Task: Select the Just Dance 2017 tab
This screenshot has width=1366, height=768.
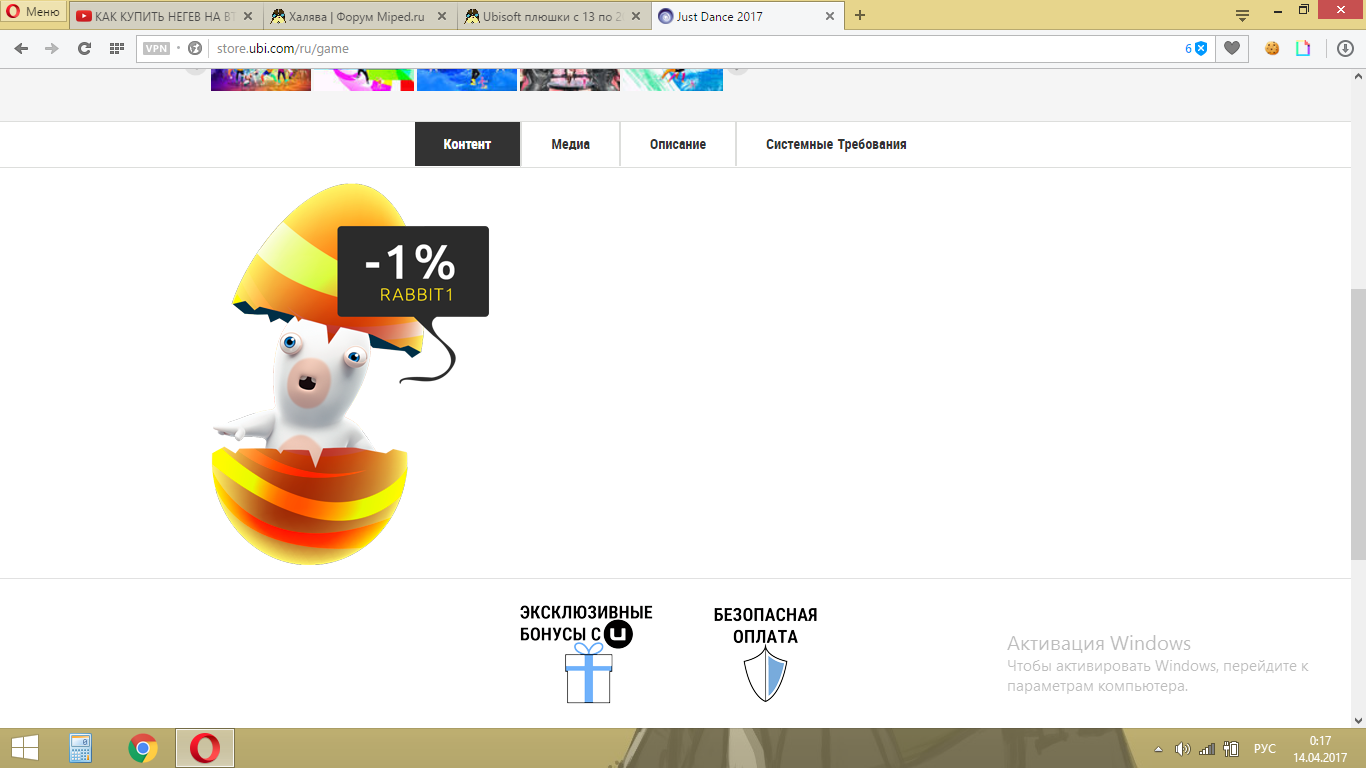Action: click(747, 16)
